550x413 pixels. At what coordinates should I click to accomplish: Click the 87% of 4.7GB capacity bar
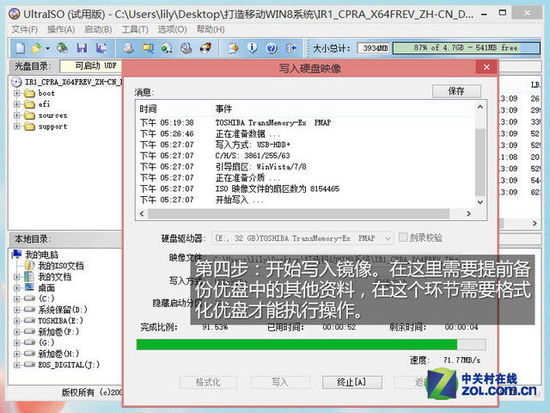pyautogui.click(x=466, y=48)
